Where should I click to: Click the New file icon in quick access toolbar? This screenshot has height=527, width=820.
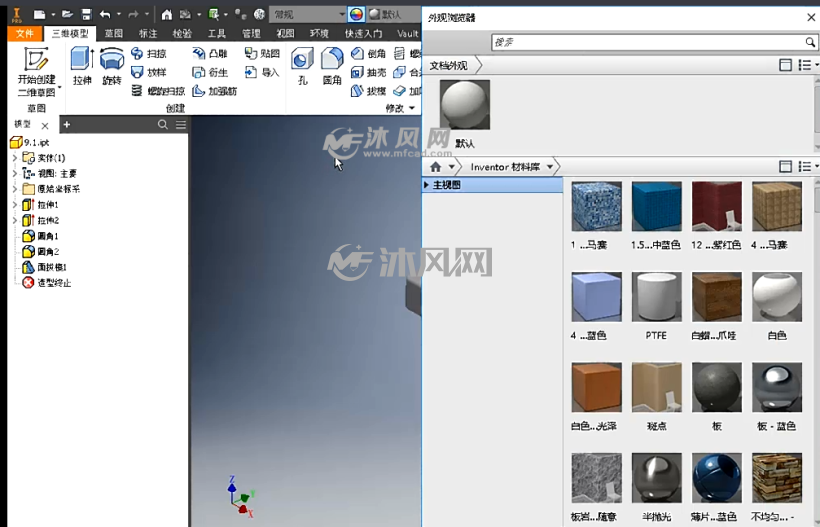coord(40,14)
